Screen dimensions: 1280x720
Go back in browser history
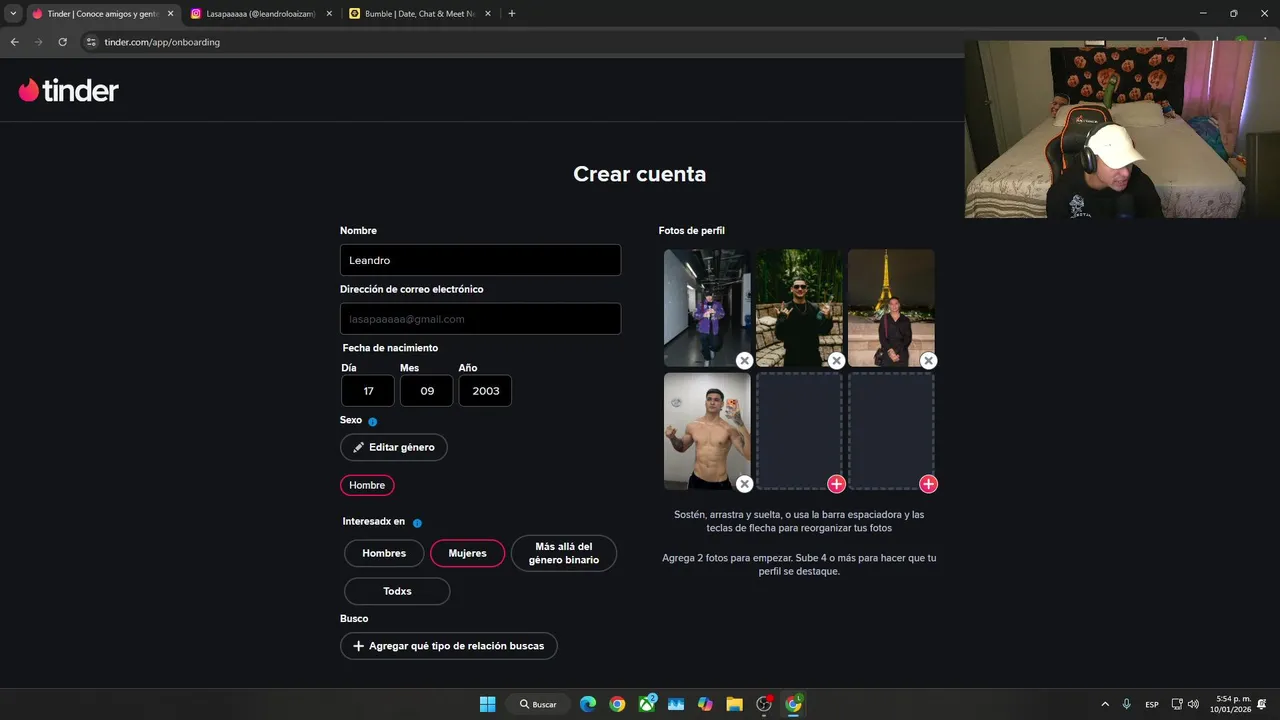[14, 42]
